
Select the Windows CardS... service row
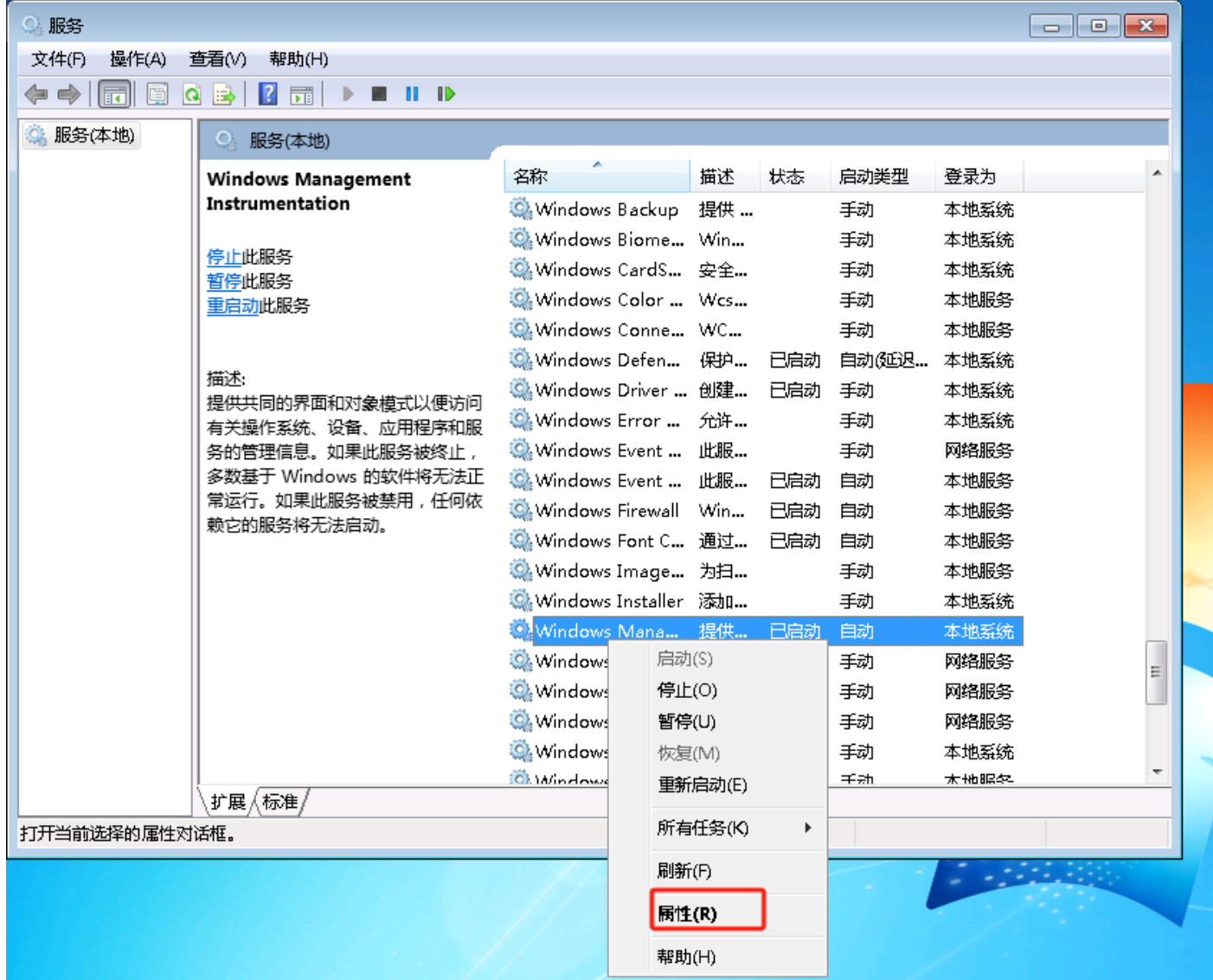pyautogui.click(x=765, y=269)
